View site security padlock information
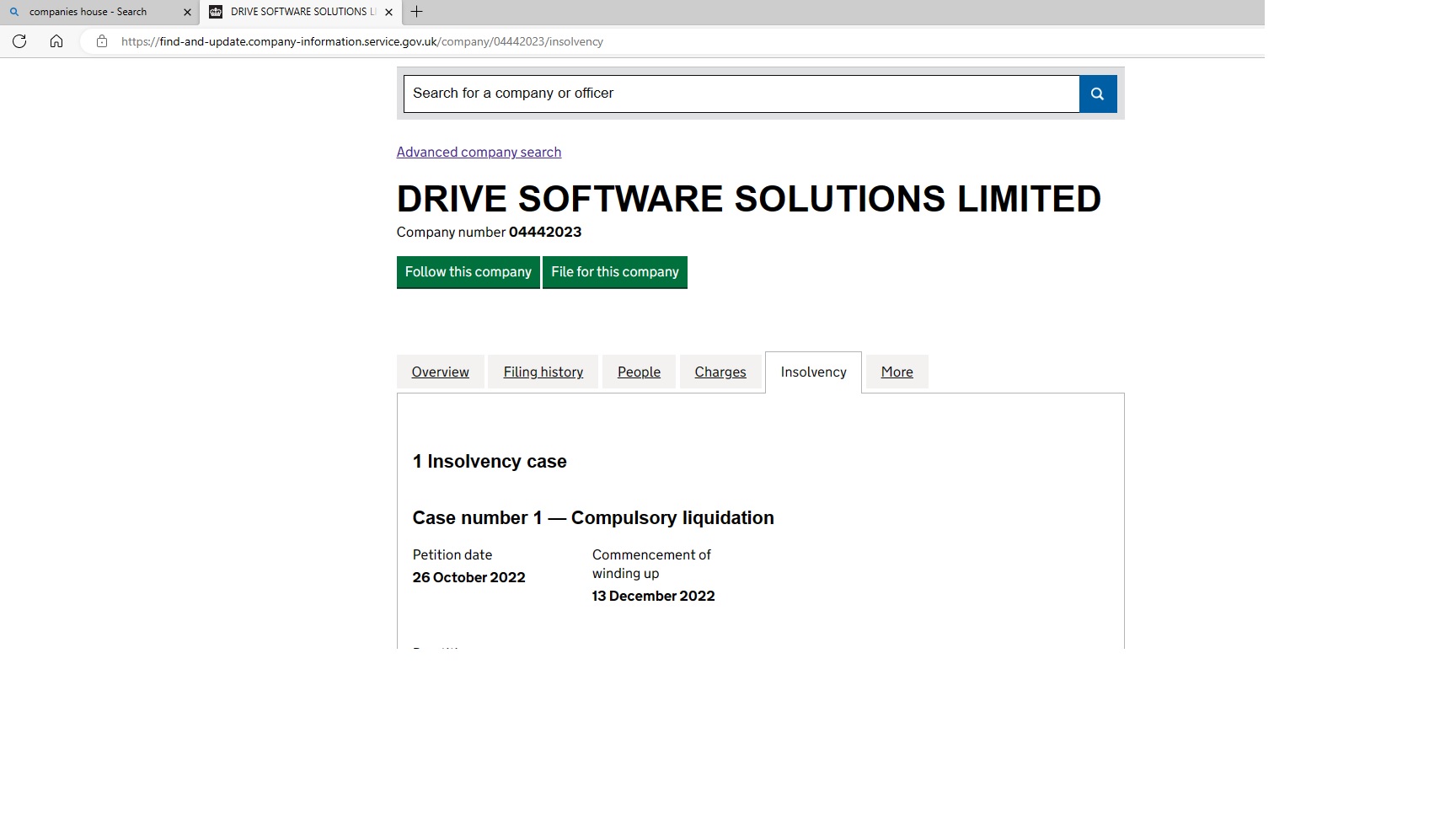 pyautogui.click(x=102, y=41)
